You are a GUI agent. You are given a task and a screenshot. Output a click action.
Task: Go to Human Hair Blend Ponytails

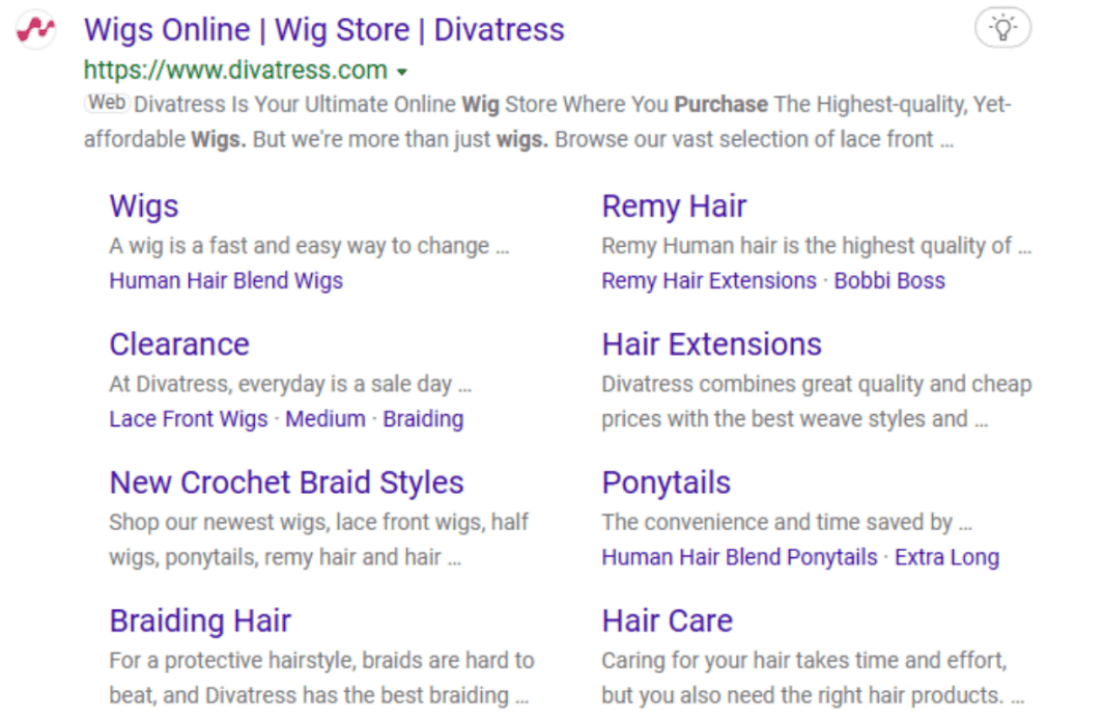[x=739, y=557]
